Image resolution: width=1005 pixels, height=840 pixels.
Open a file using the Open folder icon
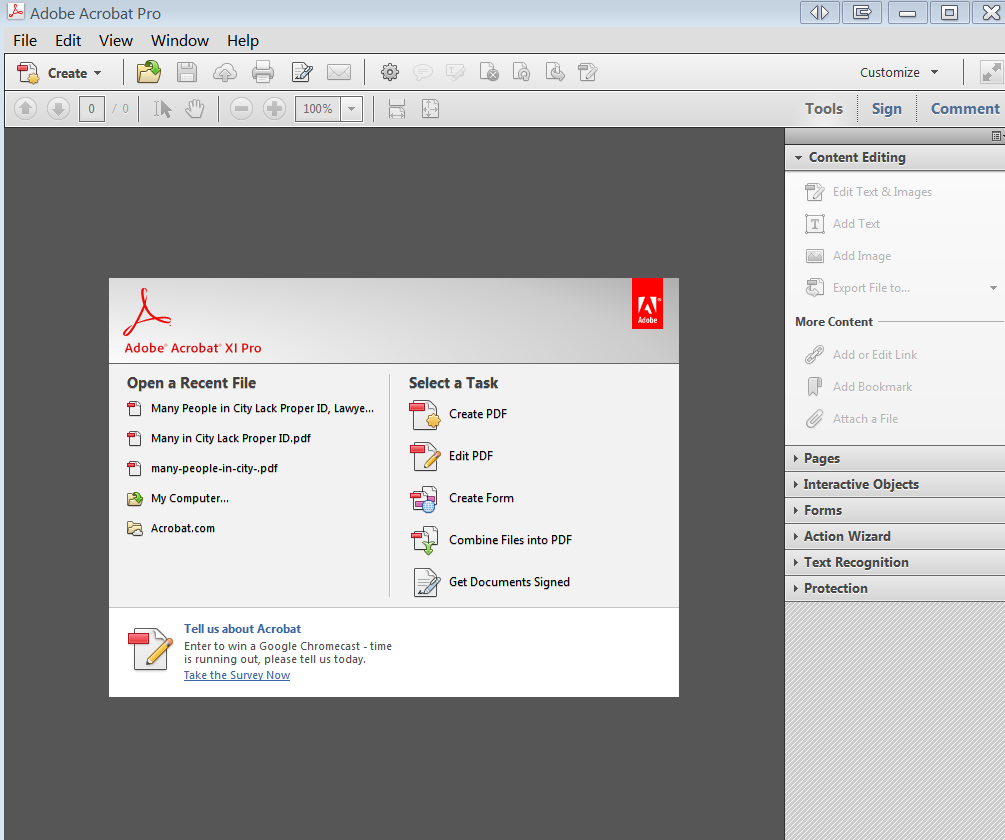pos(148,71)
